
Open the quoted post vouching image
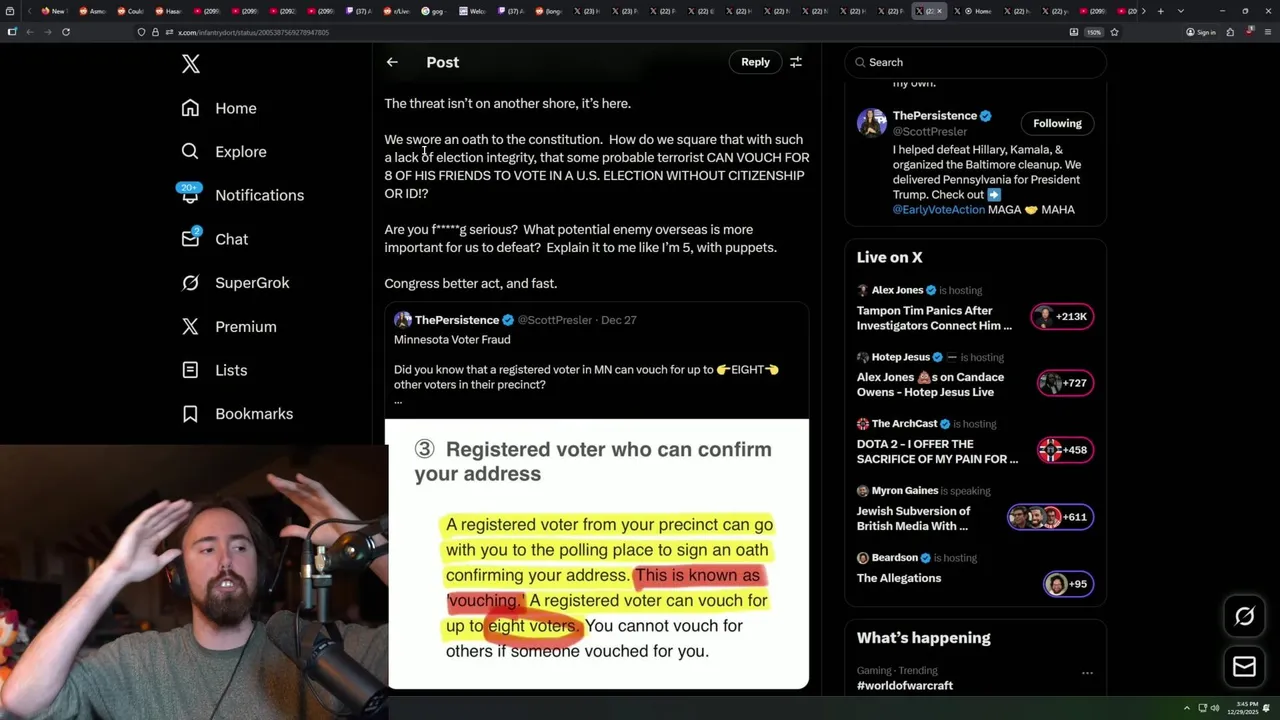(x=597, y=554)
